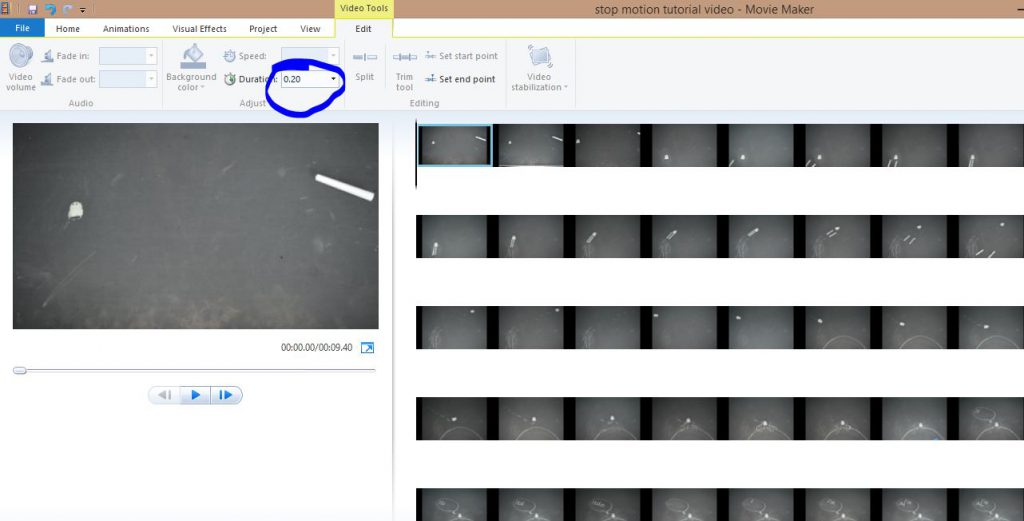Play the video preview
Screen dimensions: 1024x521
pos(195,395)
